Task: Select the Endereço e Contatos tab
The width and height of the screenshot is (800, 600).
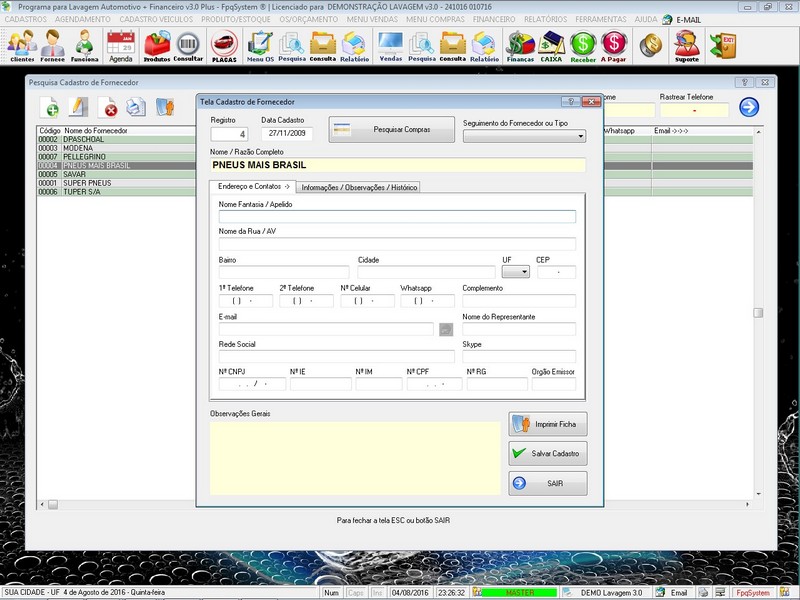Action: click(253, 186)
